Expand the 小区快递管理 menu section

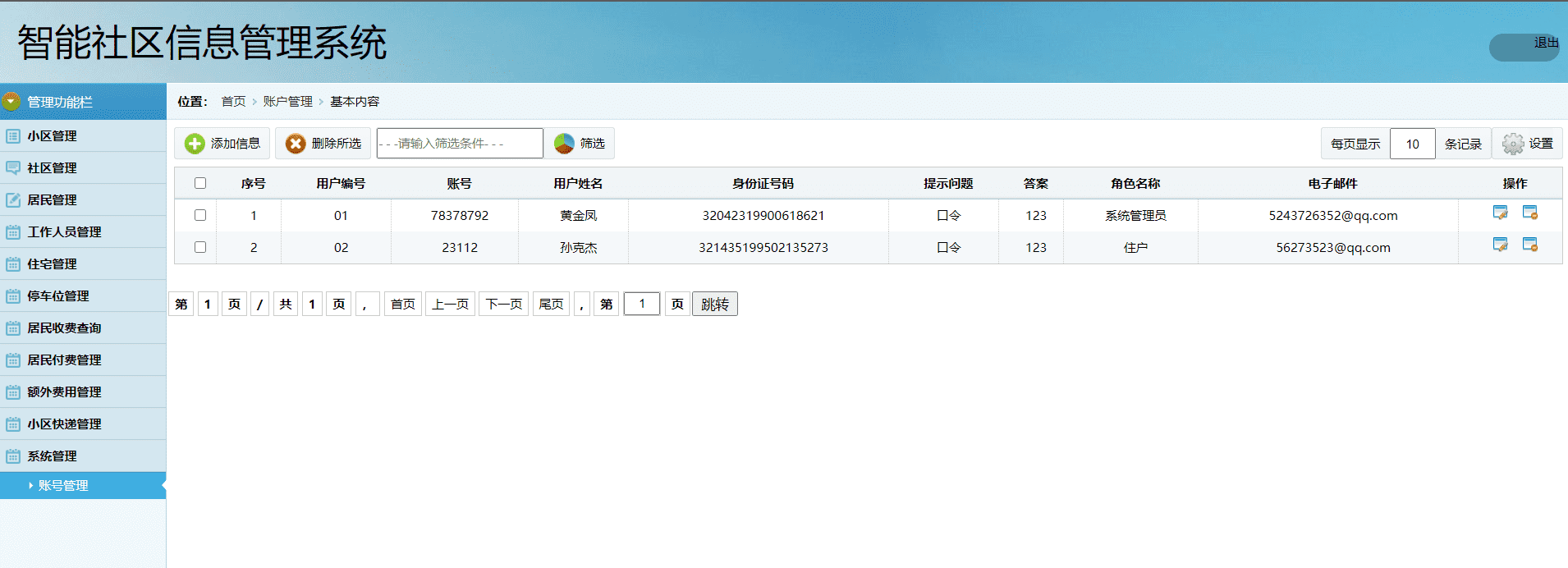click(83, 424)
